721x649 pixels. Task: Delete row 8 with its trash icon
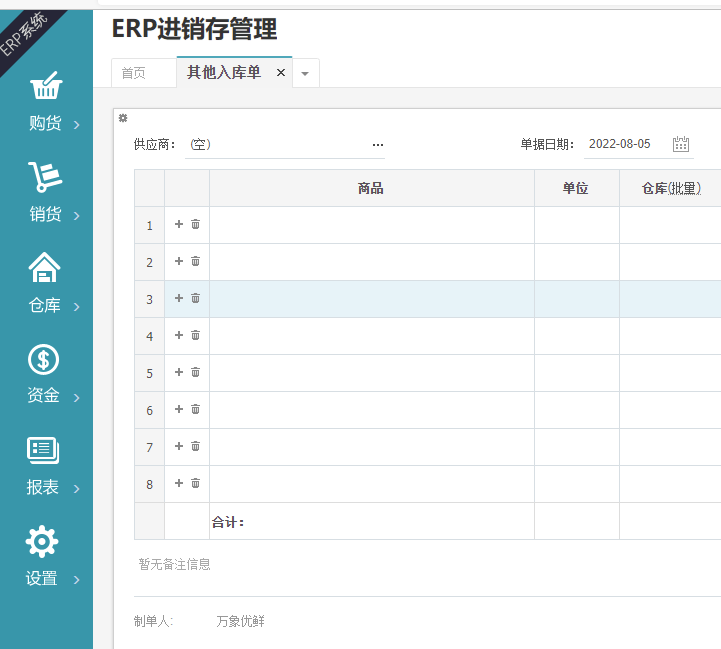point(195,483)
